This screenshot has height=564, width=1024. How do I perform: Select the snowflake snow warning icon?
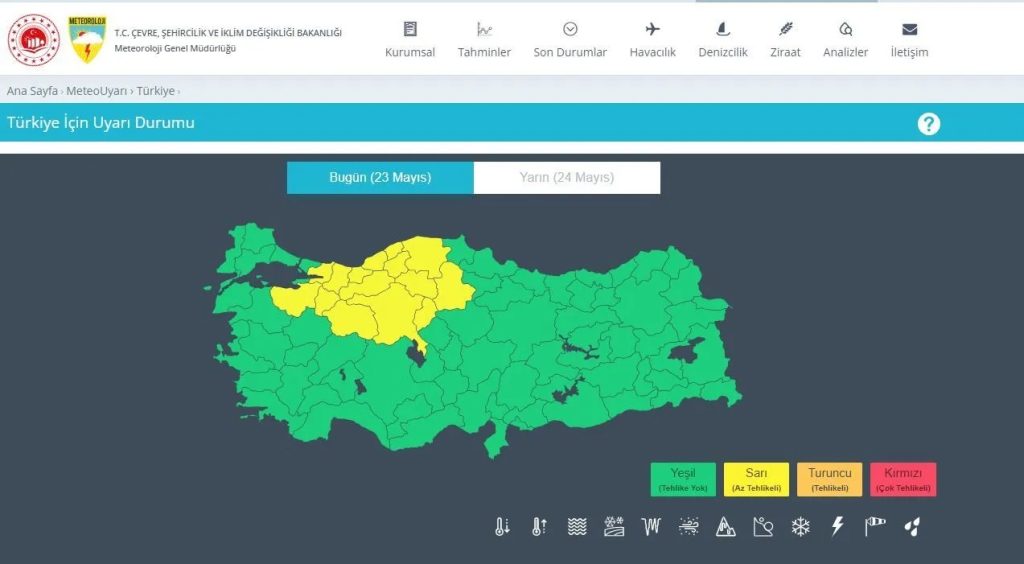(801, 526)
